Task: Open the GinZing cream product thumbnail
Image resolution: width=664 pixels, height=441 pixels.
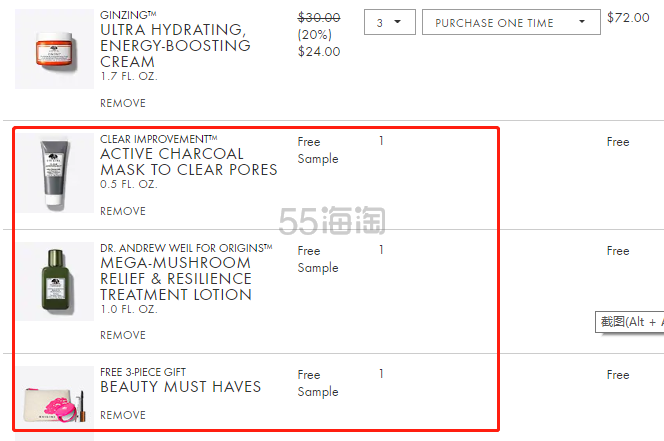Action: coord(55,49)
